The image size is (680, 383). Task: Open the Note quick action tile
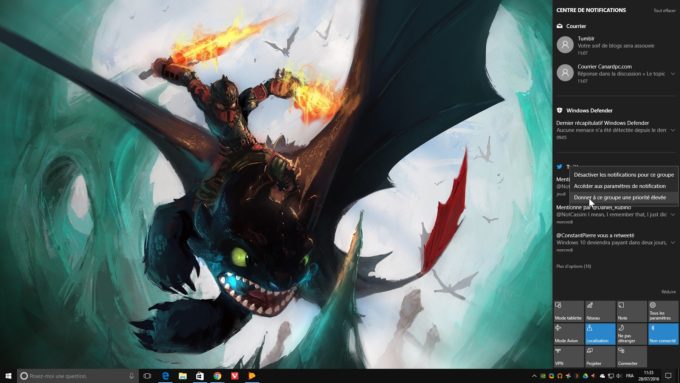[x=631, y=311]
